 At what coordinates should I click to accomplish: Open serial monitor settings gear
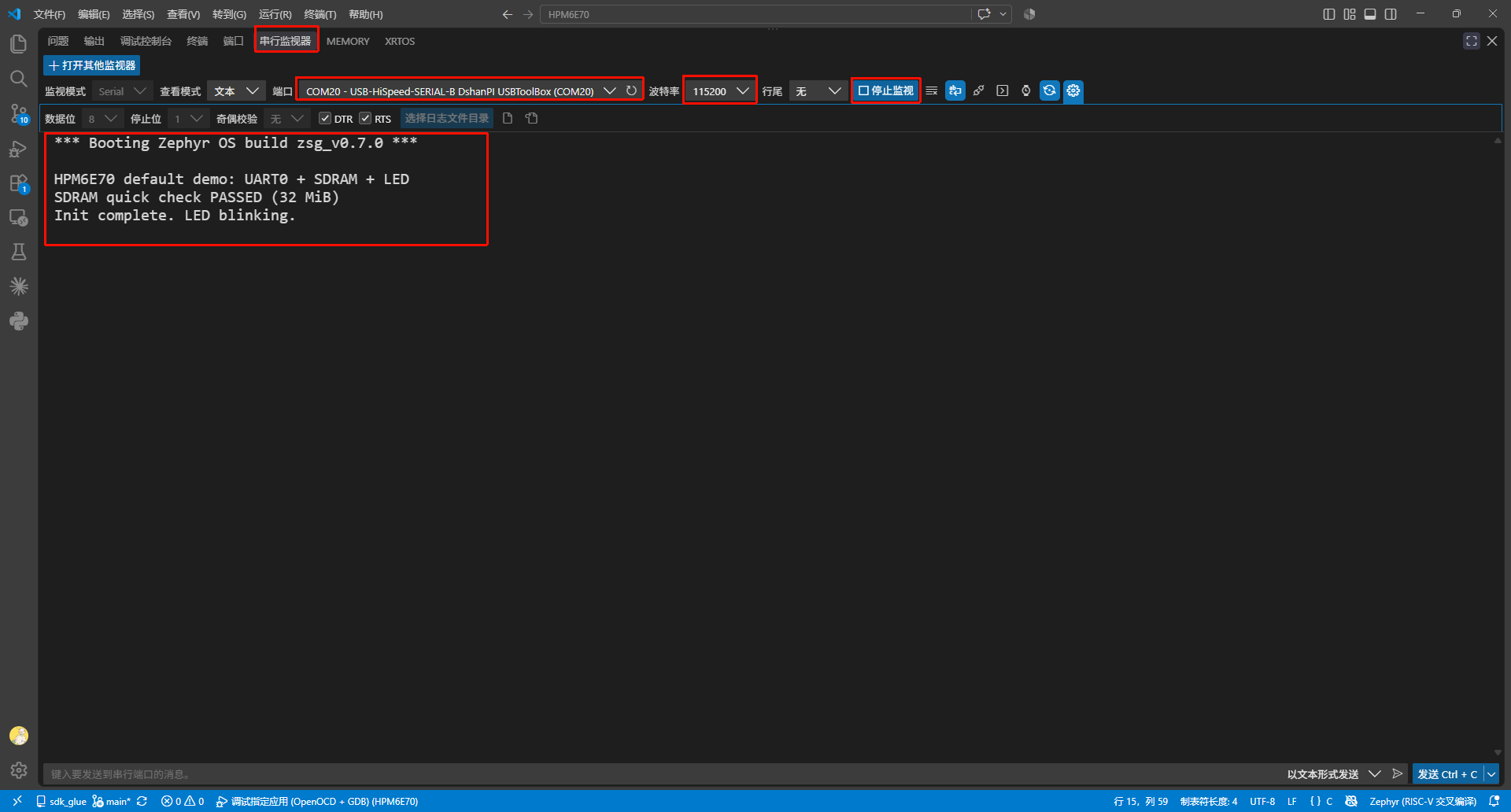pyautogui.click(x=1073, y=90)
